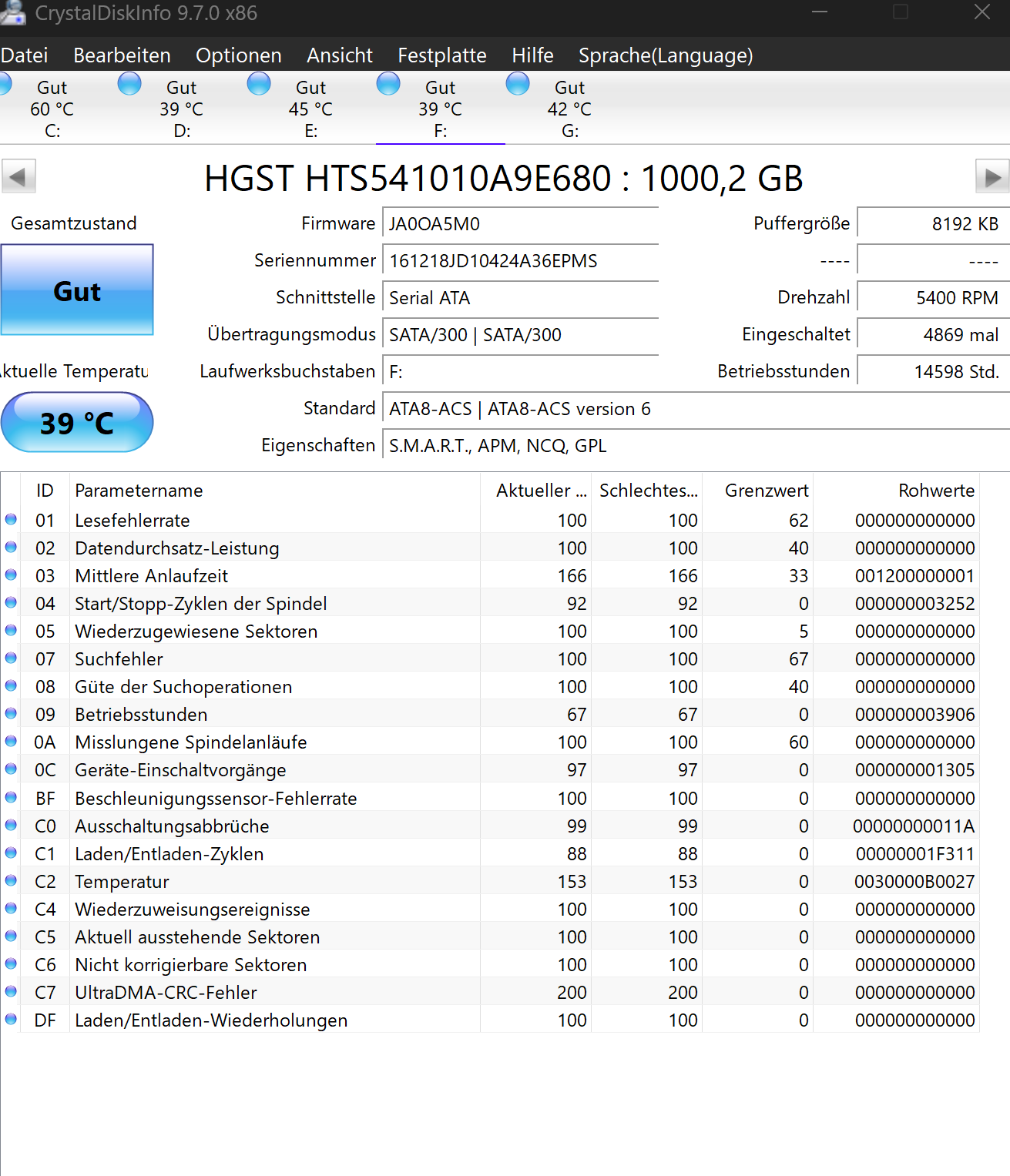Click status dot for Suchfehler row
The width and height of the screenshot is (1010, 1176).
point(11,658)
